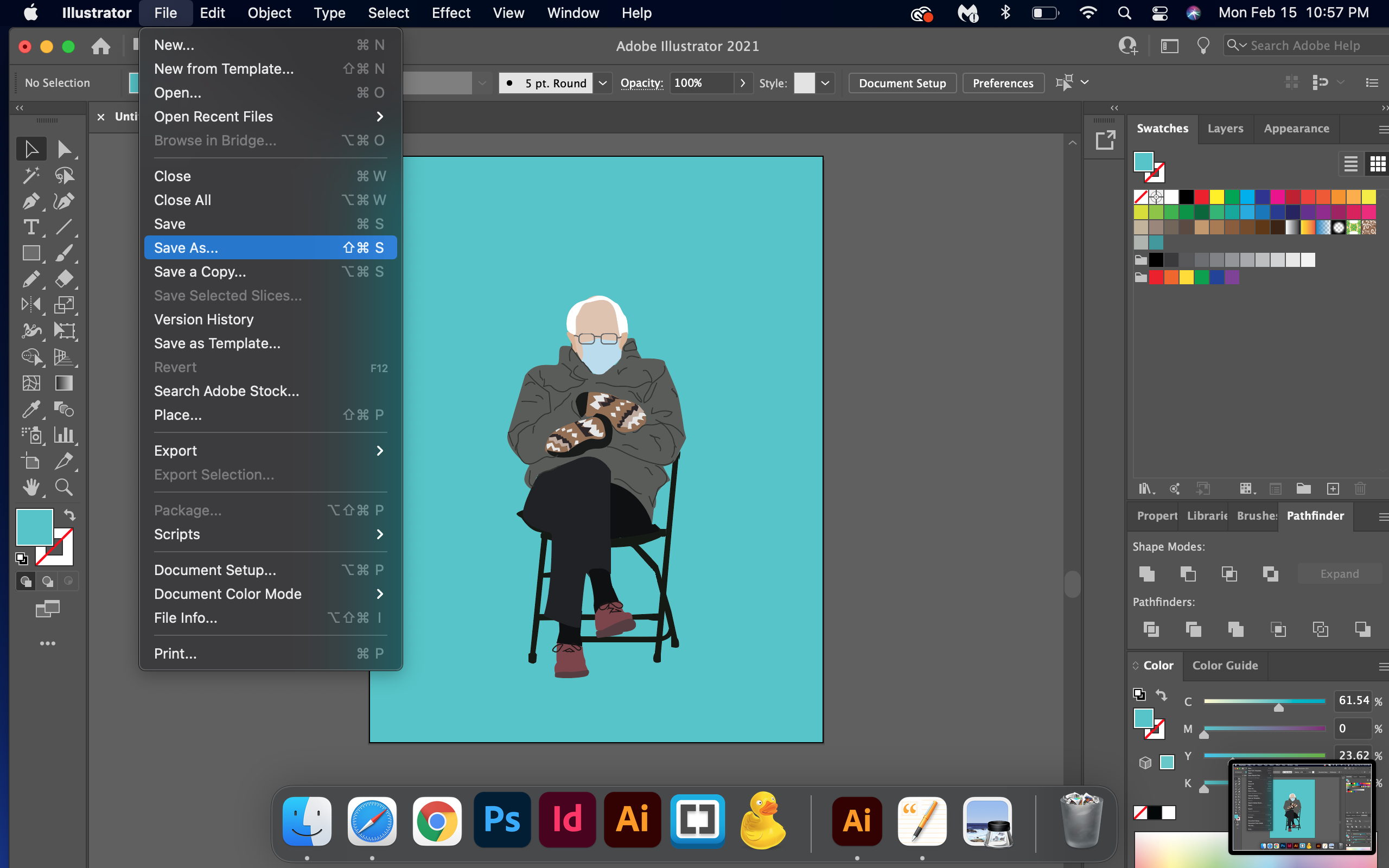The height and width of the screenshot is (868, 1389).
Task: Open the Opacity arrow flyout
Action: (743, 83)
